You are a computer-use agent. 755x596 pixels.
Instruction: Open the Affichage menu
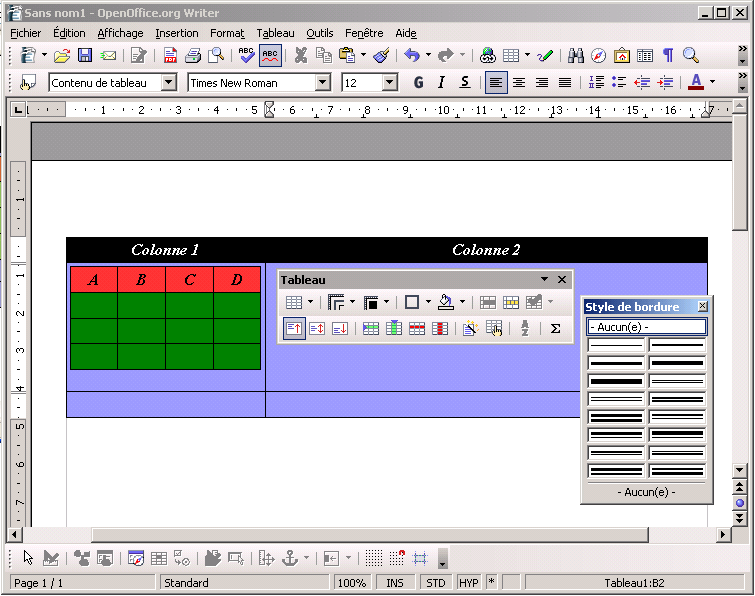120,33
